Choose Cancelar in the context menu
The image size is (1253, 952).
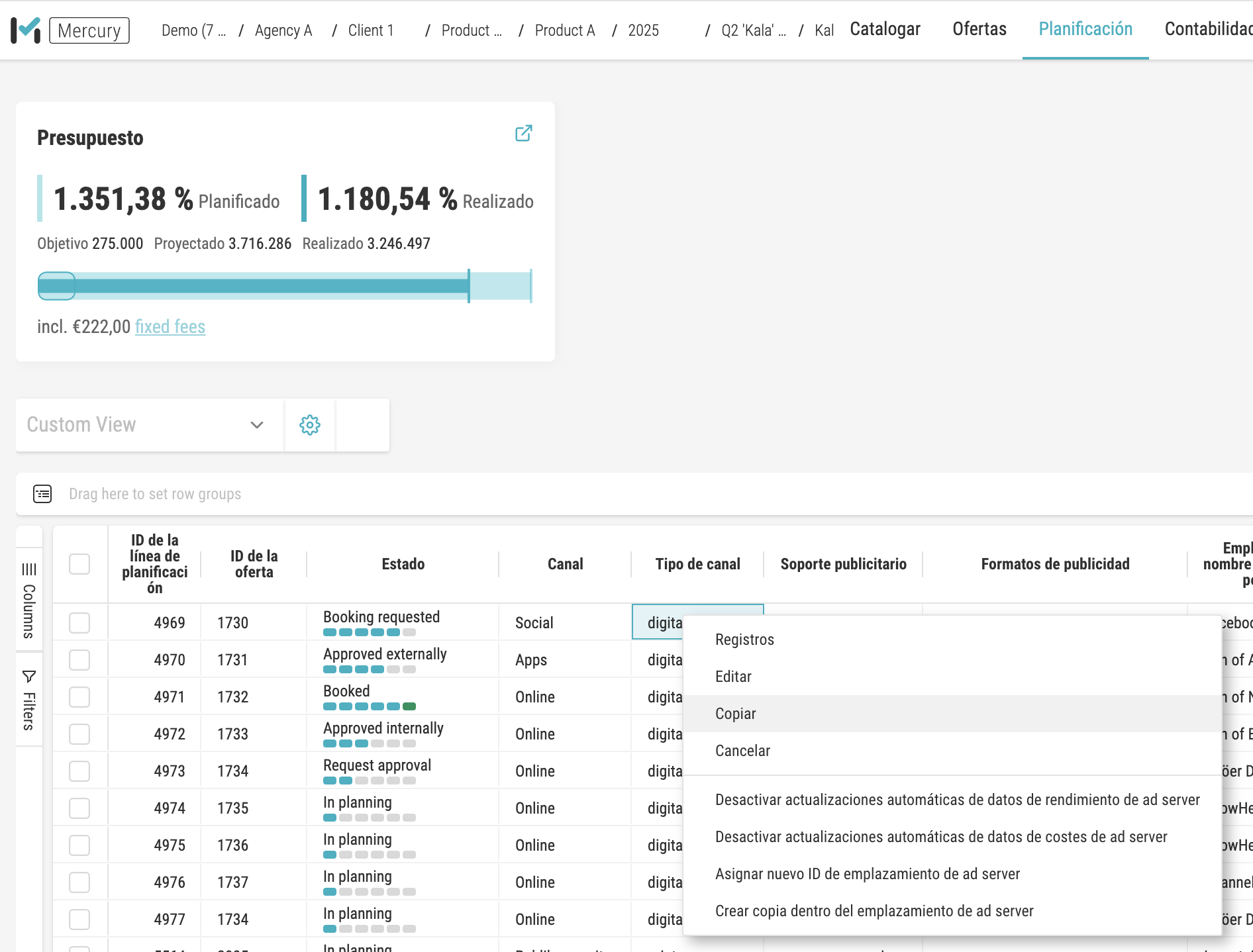pyautogui.click(x=952, y=751)
